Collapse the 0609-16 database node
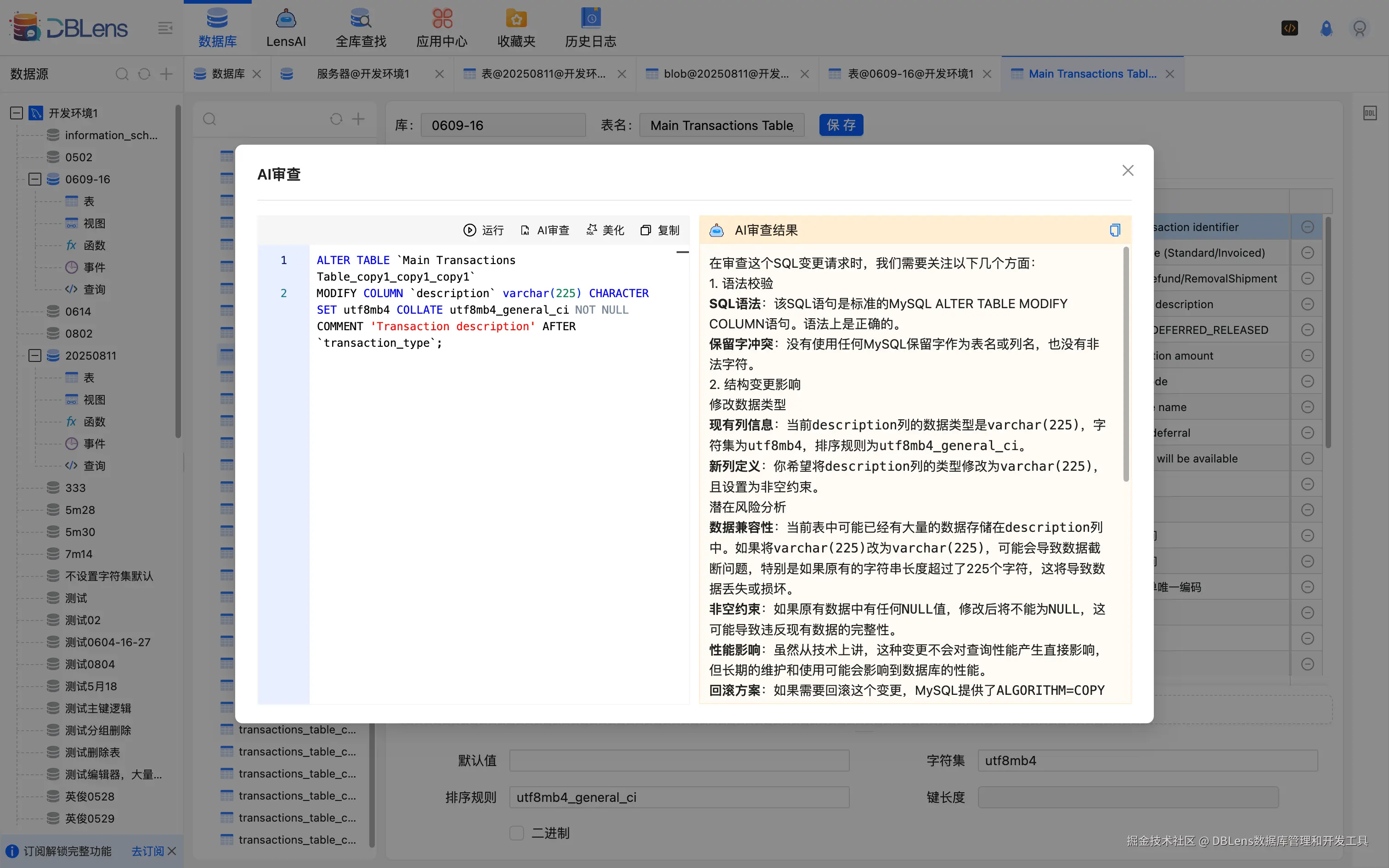 [34, 179]
